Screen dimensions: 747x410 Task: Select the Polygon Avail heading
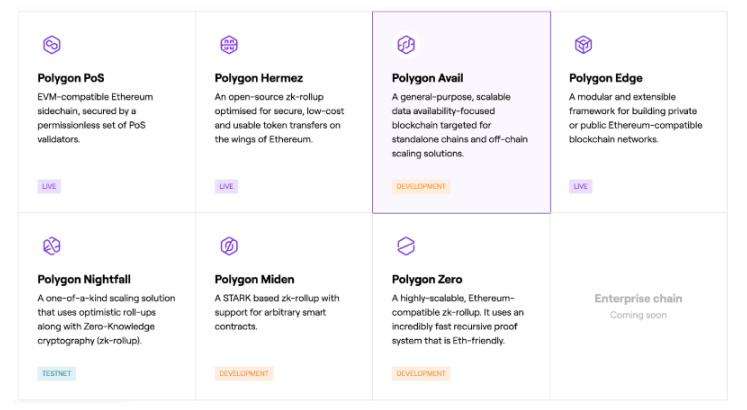coord(427,78)
